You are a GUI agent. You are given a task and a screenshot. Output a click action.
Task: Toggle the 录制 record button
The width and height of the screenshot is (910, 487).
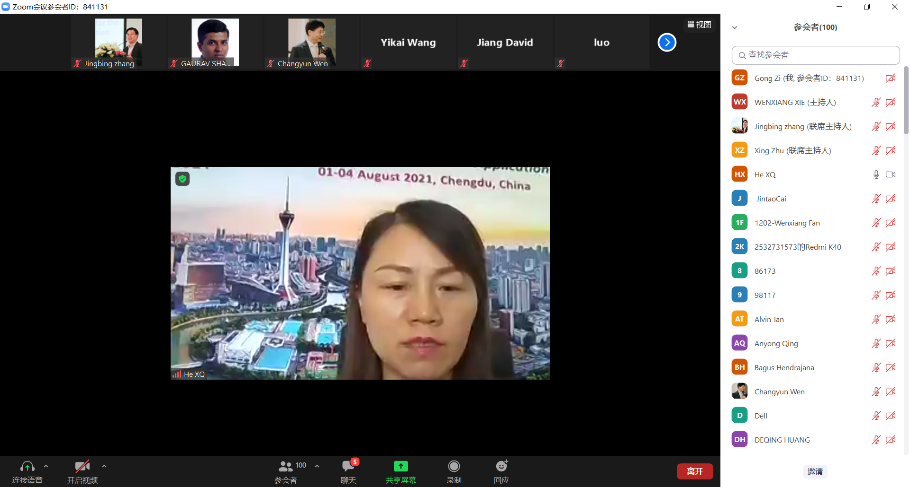point(454,471)
